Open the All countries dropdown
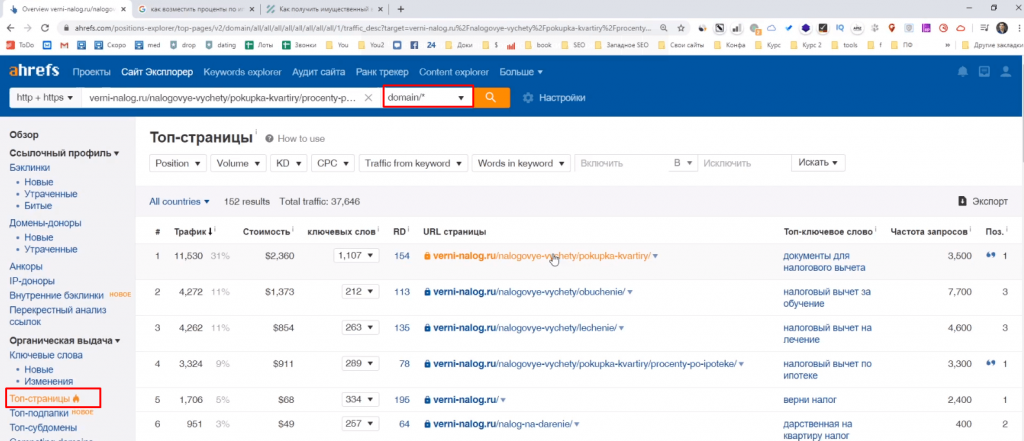1024x441 pixels. (179, 202)
